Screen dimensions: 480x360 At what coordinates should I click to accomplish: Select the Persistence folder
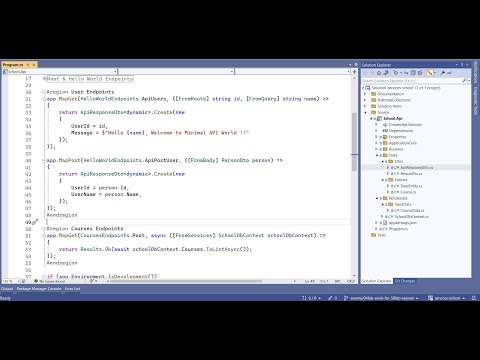click(x=398, y=198)
